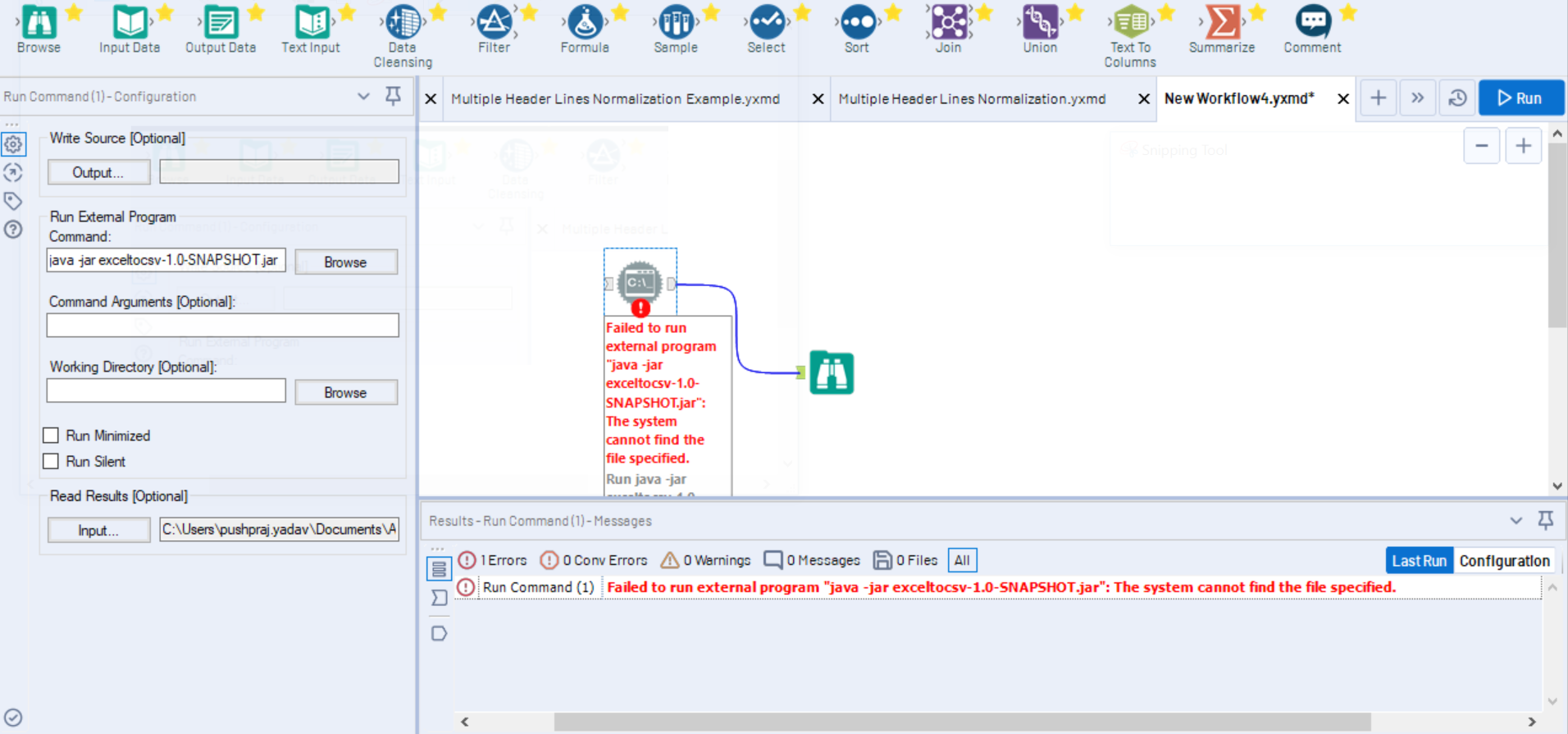This screenshot has height=734, width=1568.
Task: Toggle favorite star on Union tool
Action: (1075, 11)
